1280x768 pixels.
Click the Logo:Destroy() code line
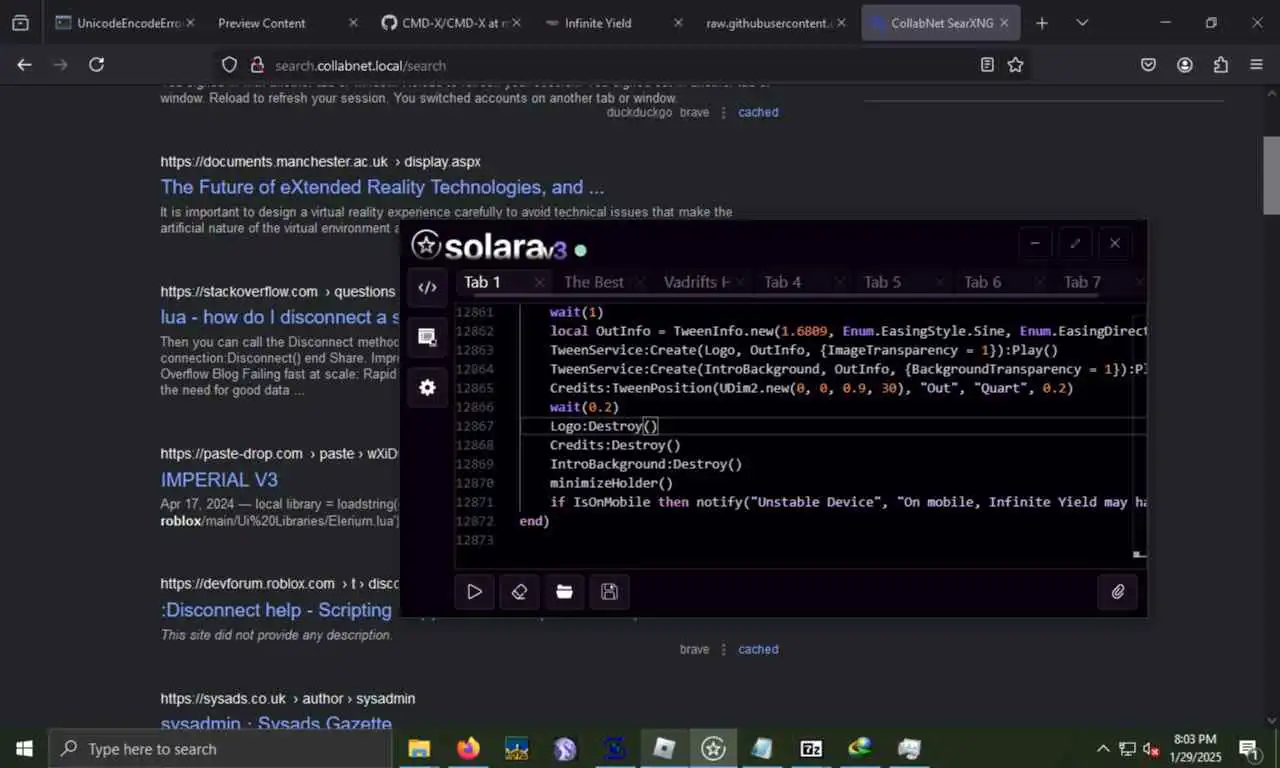pyautogui.click(x=604, y=426)
